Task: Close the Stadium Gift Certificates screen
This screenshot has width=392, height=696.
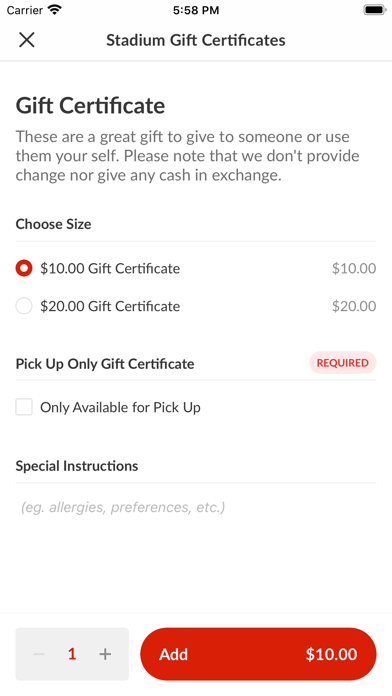Action: (27, 40)
